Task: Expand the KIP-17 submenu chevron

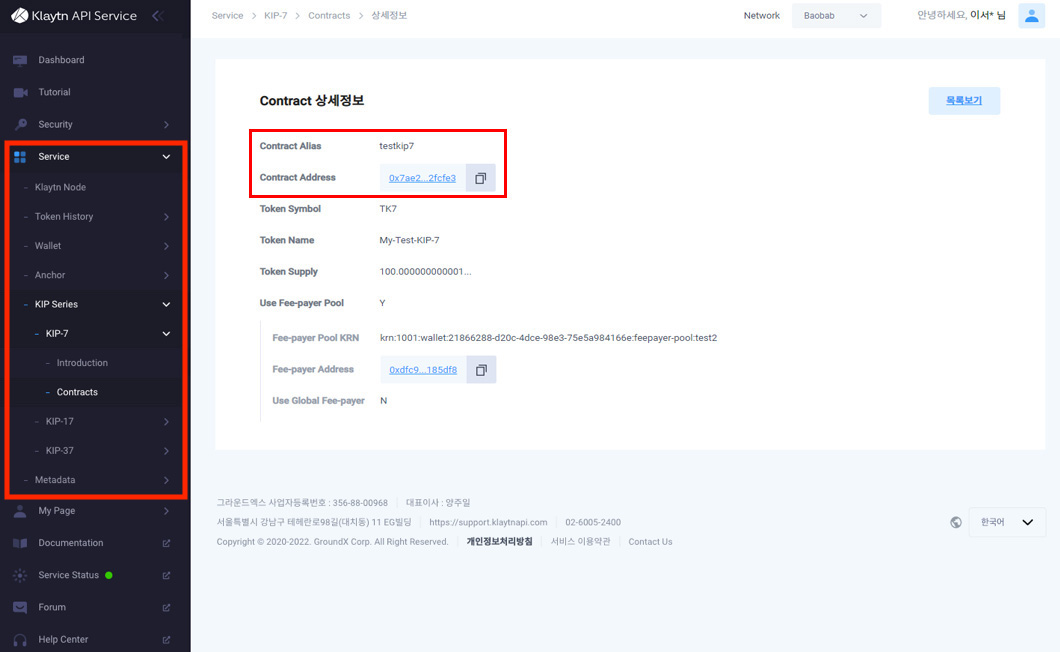Action: point(166,421)
